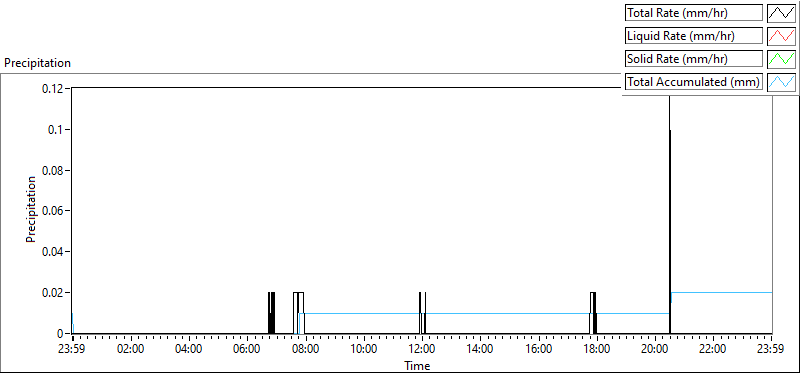Click the Precipitation chart title above the graph
Image resolution: width=800 pixels, height=373 pixels.
[x=37, y=63]
